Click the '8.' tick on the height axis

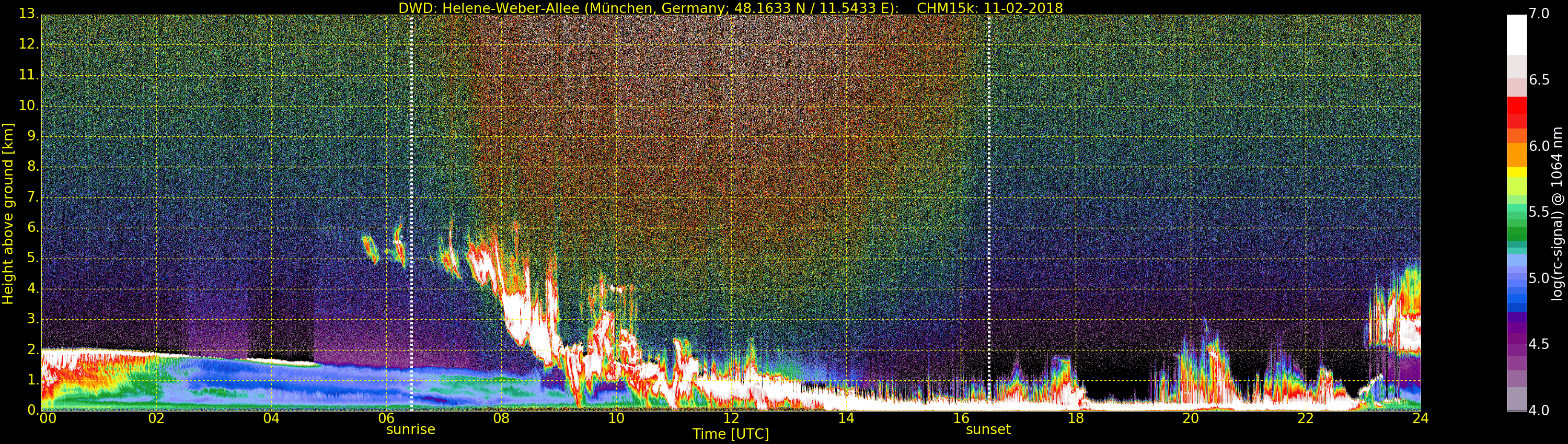click(33, 167)
